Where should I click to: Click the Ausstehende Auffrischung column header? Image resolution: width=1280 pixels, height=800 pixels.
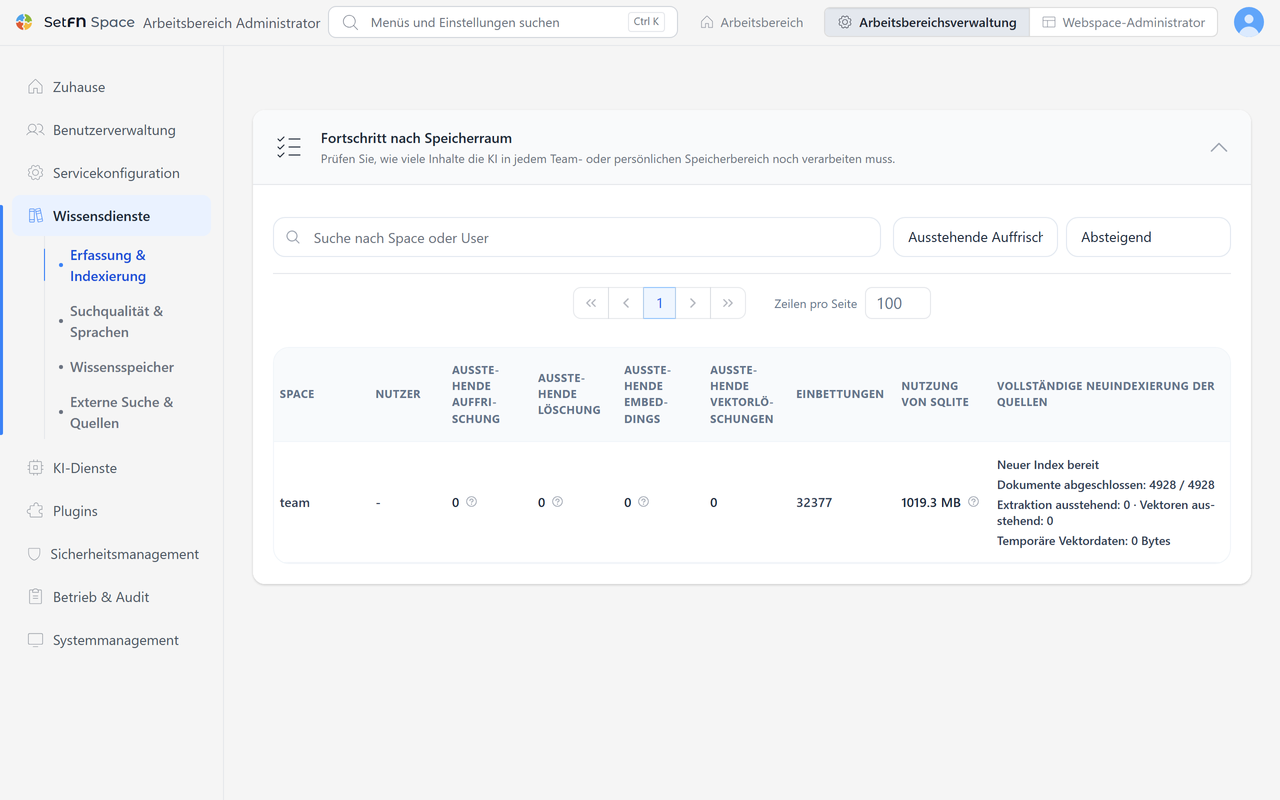pos(476,394)
